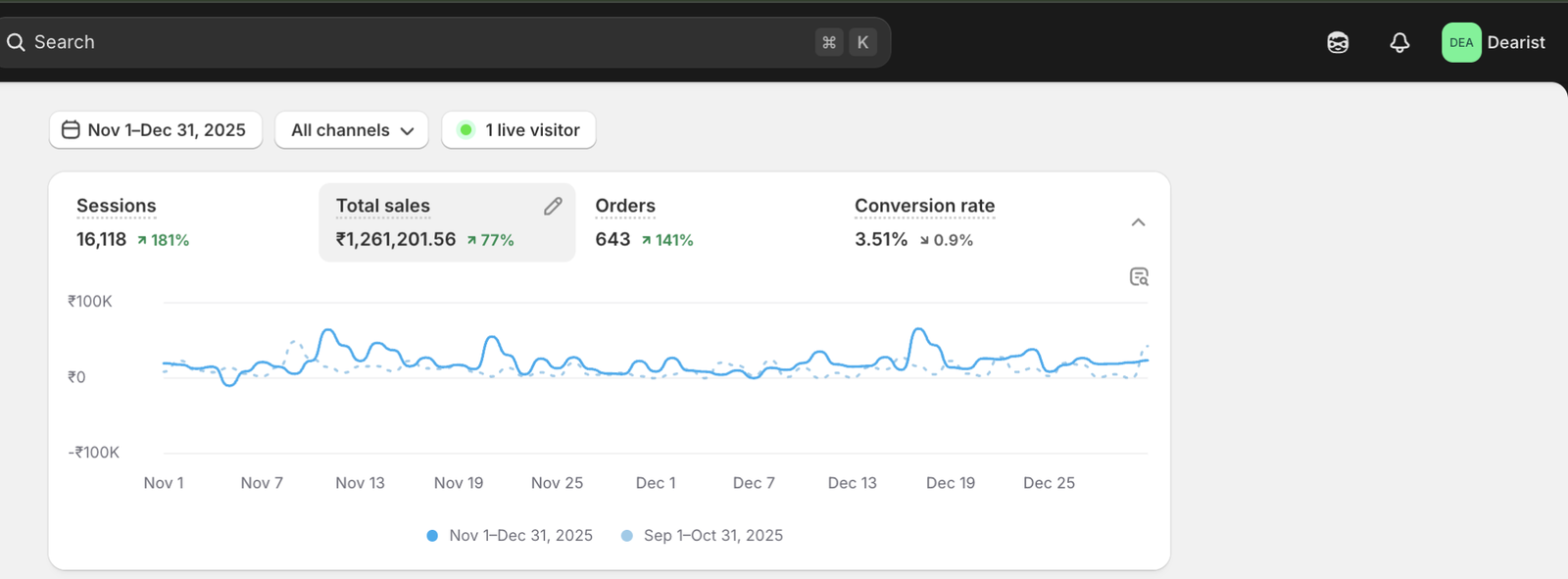The image size is (1568, 579).
Task: Collapse the metrics chart panel chevron
Action: (1138, 222)
